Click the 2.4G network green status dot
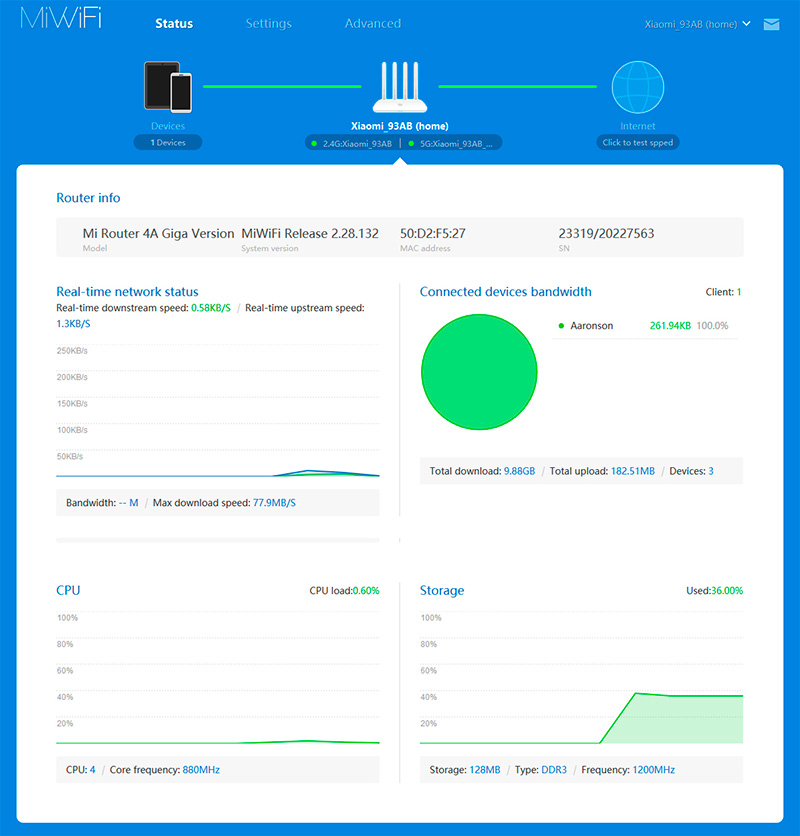 tap(314, 144)
